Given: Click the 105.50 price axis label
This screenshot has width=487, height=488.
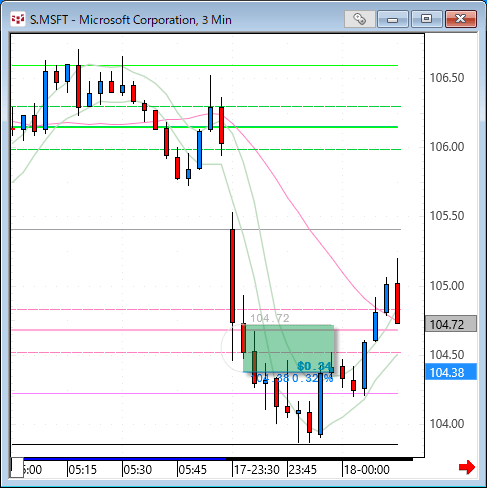Looking at the screenshot, I should pyautogui.click(x=447, y=216).
